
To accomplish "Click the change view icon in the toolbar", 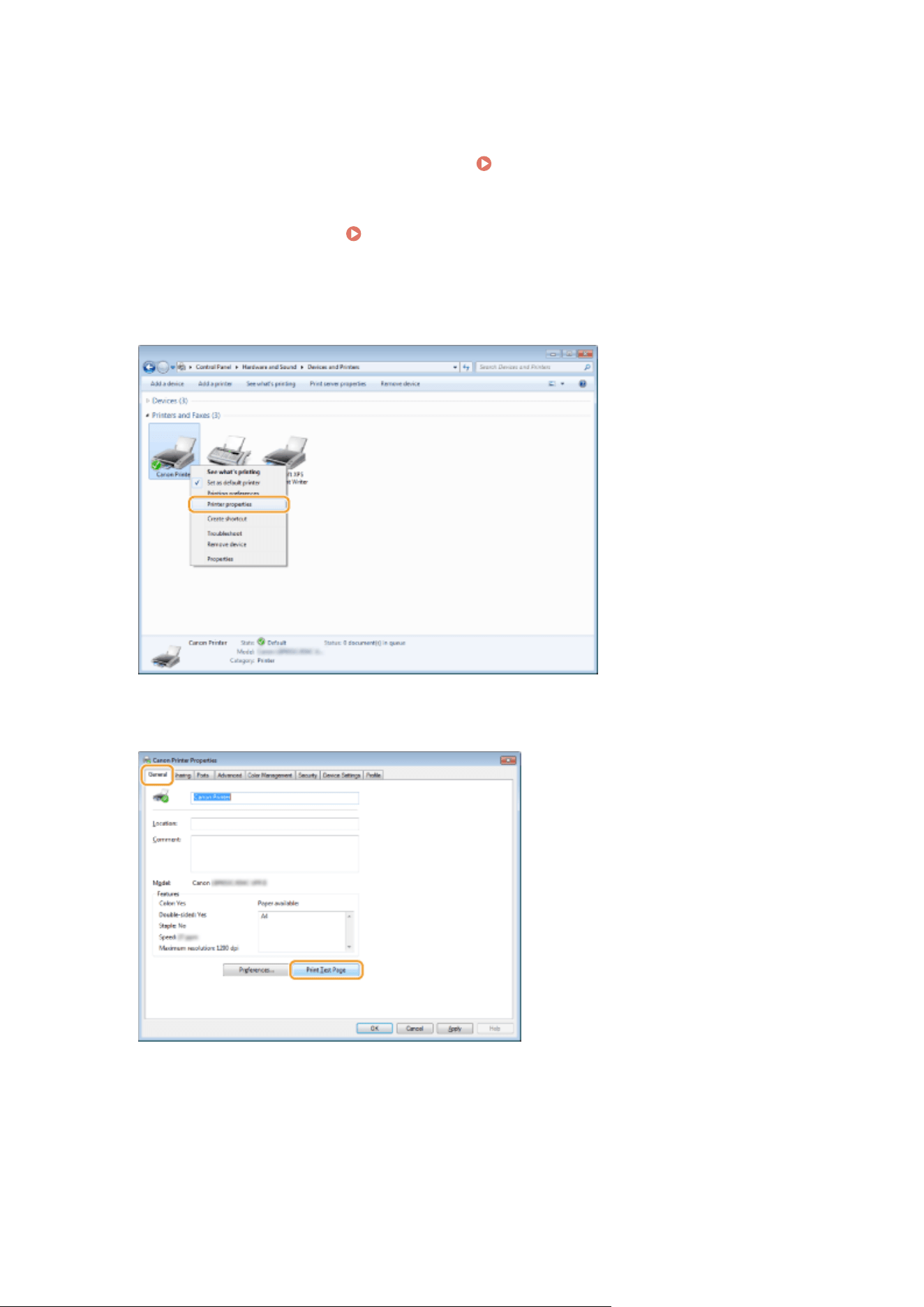I will click(552, 384).
